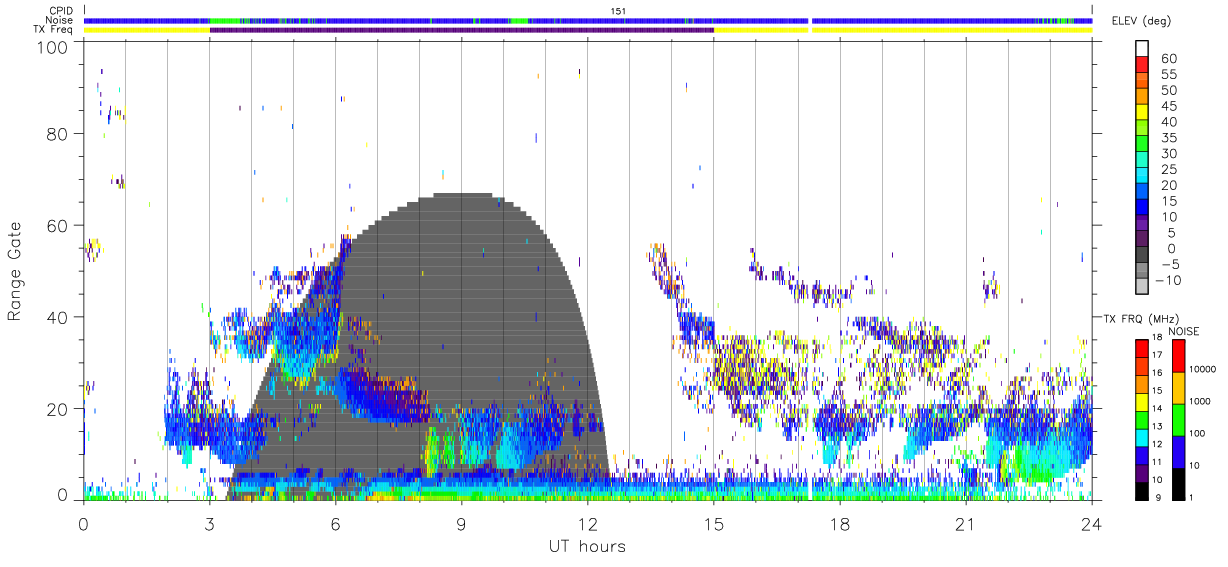Click the "Range Gate" y-axis title
1228x567 pixels.
[15, 270]
